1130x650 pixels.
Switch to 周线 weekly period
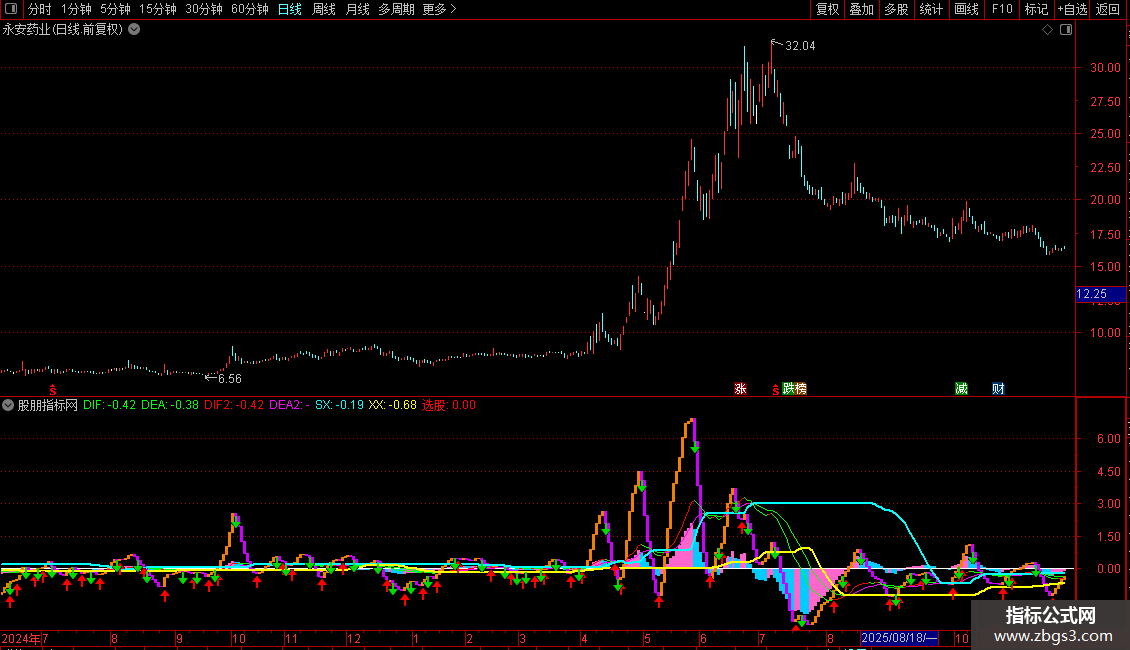(324, 9)
